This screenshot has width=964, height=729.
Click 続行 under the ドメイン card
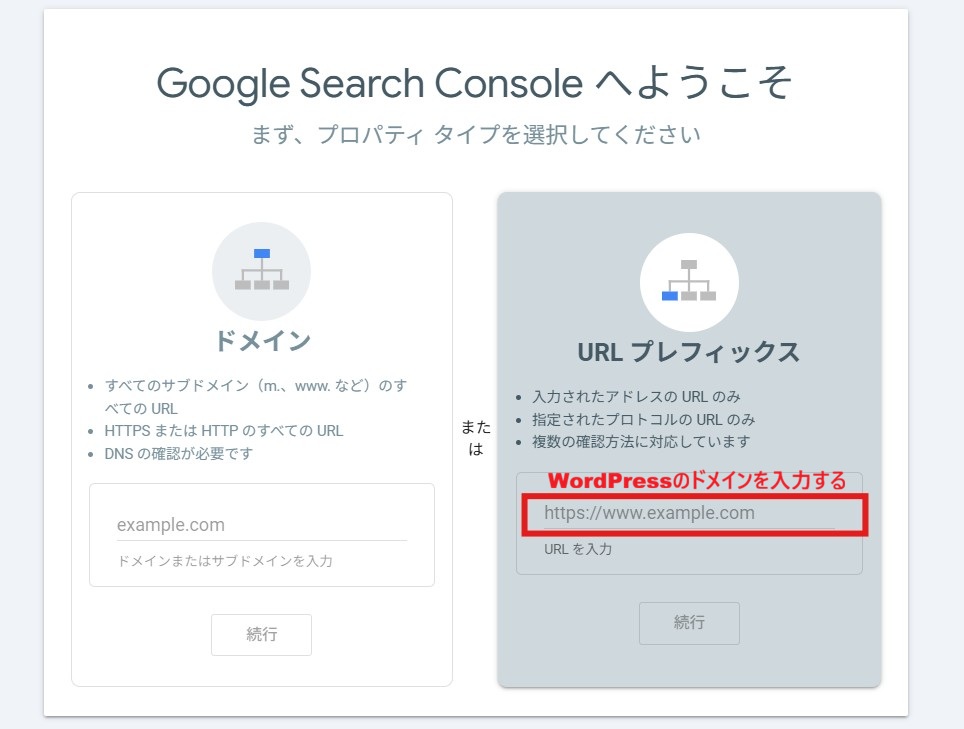tap(261, 634)
